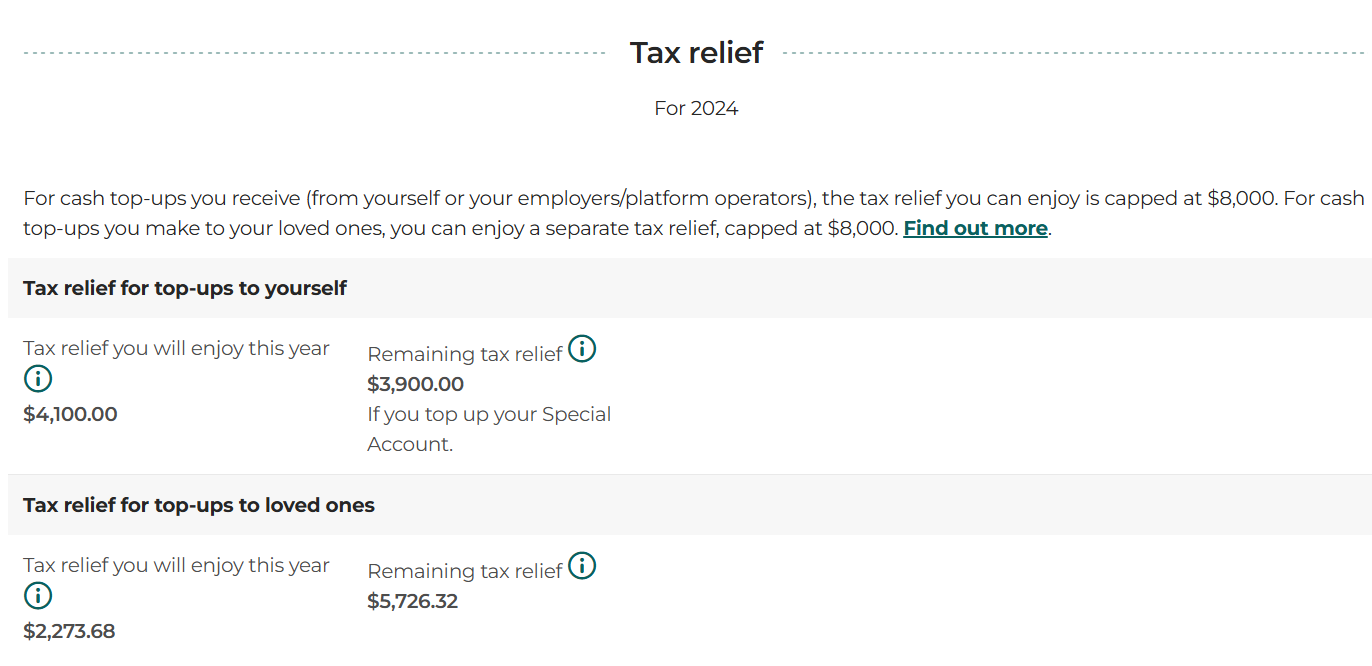This screenshot has width=1372, height=666.
Task: Click info icon under yourself top-ups enjoyed relief
Action: point(38,379)
